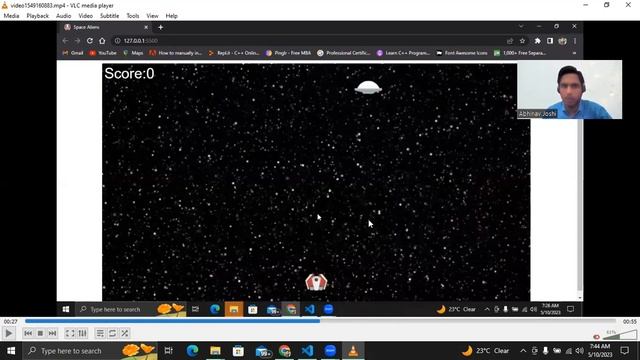
Task: Open the Media menu
Action: pyautogui.click(x=11, y=16)
